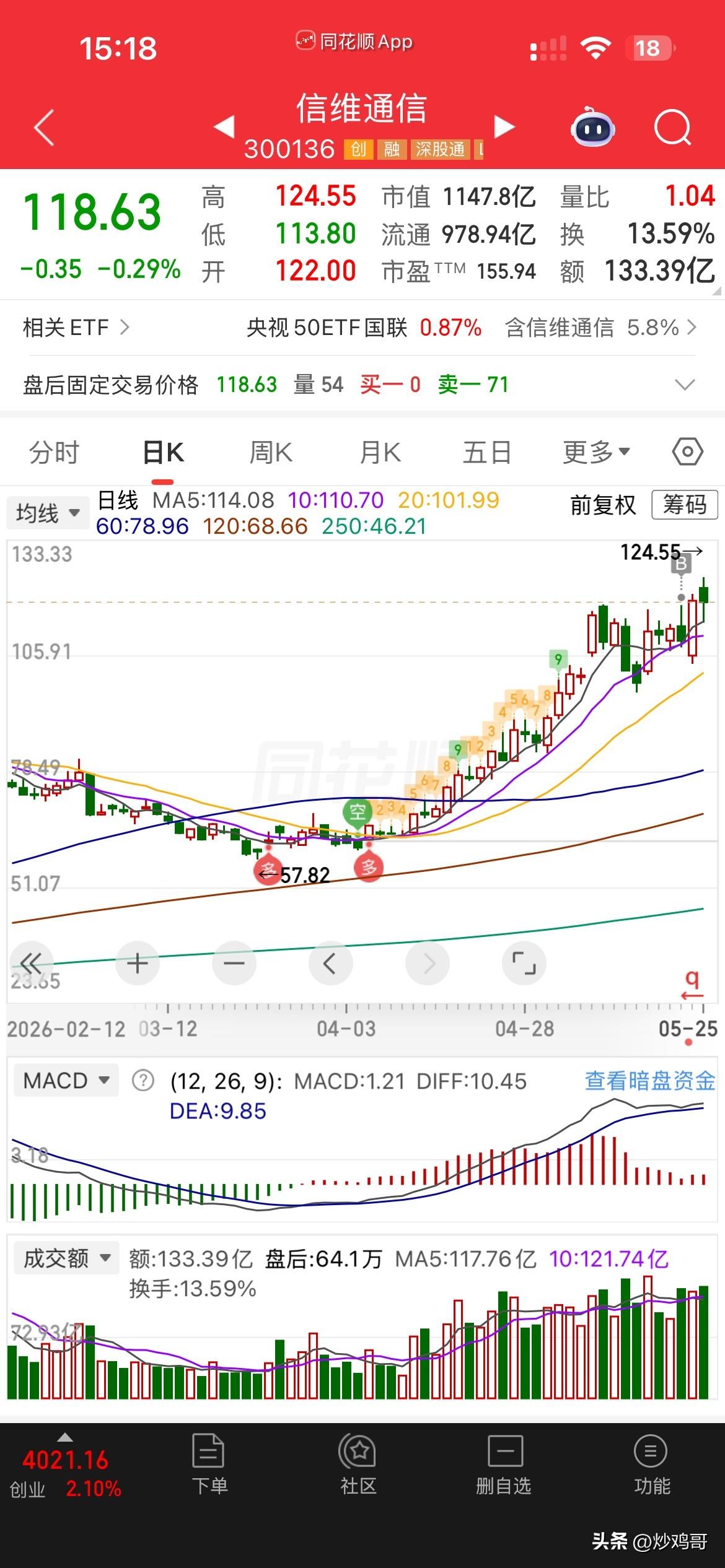
Task: Tap open price 122.00
Action: (316, 271)
